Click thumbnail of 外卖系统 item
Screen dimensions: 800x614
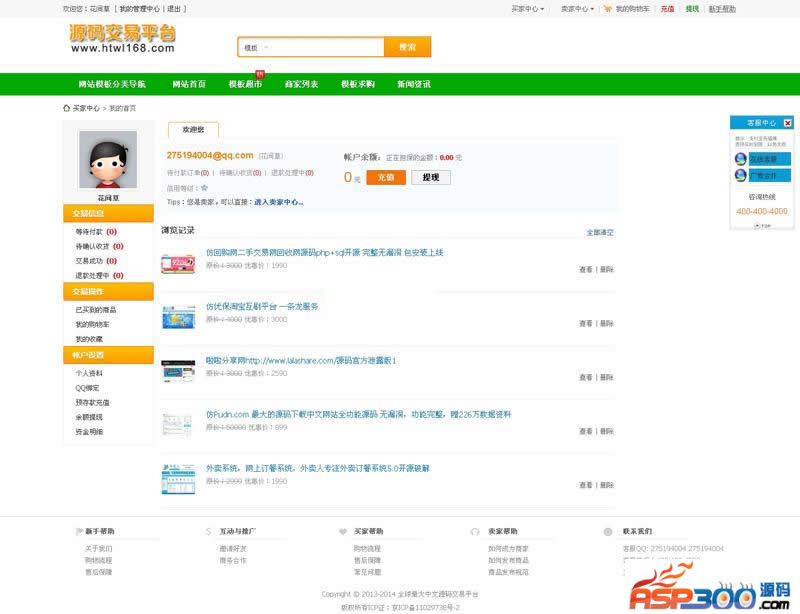coord(178,479)
